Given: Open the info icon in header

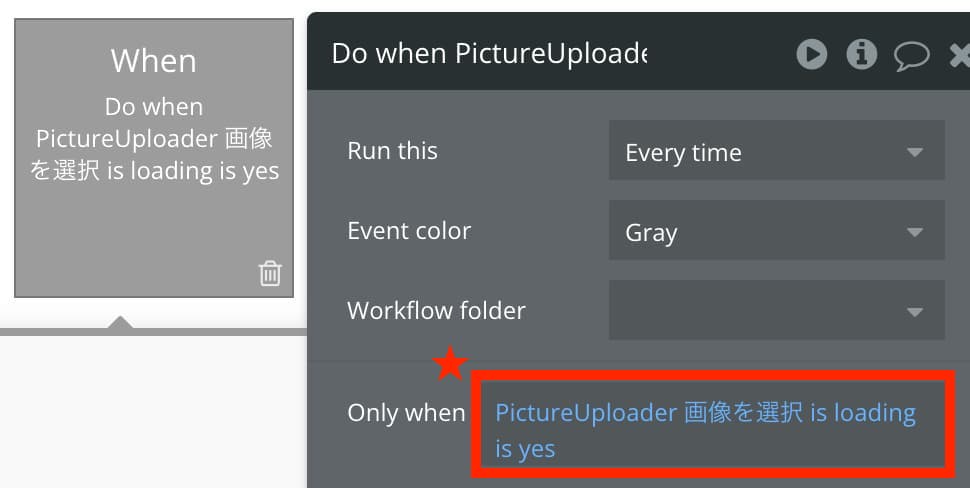Looking at the screenshot, I should coord(862,54).
